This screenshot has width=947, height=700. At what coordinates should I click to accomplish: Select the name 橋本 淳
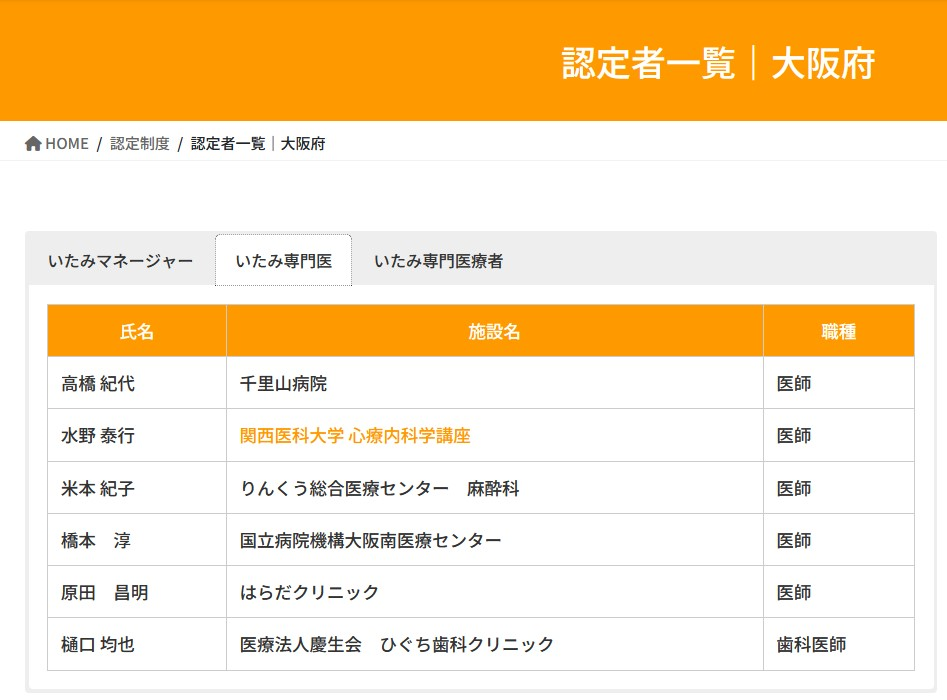(x=96, y=540)
